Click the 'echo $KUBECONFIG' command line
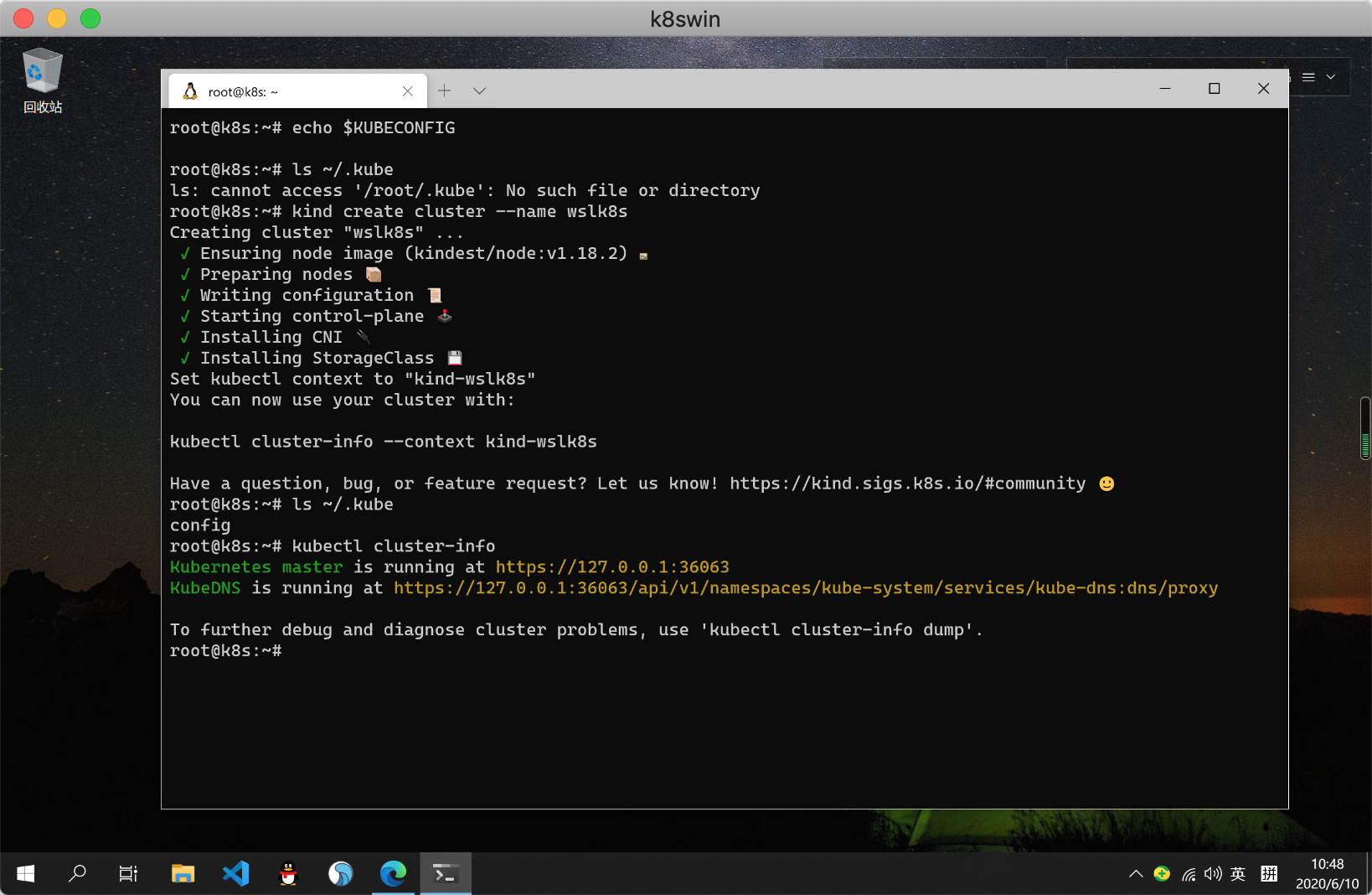 pos(374,128)
